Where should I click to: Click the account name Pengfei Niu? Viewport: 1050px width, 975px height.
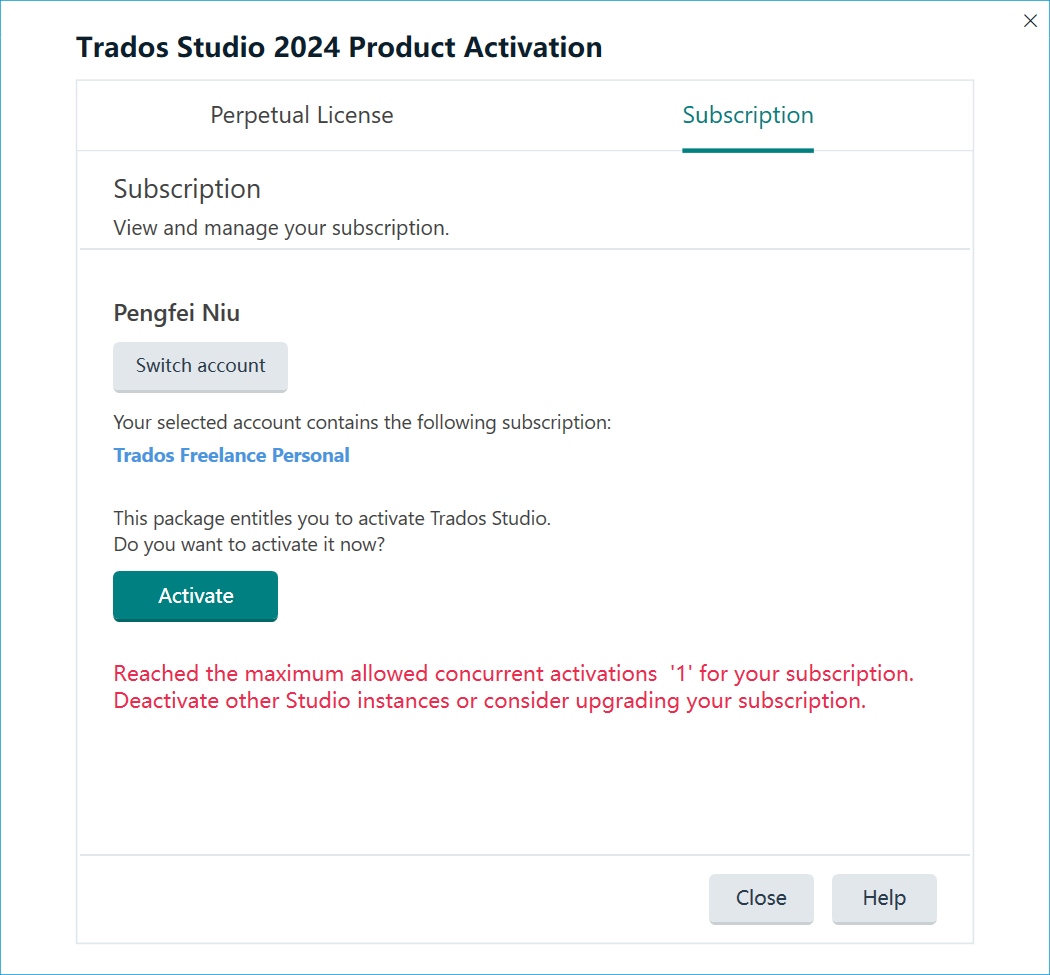click(176, 313)
